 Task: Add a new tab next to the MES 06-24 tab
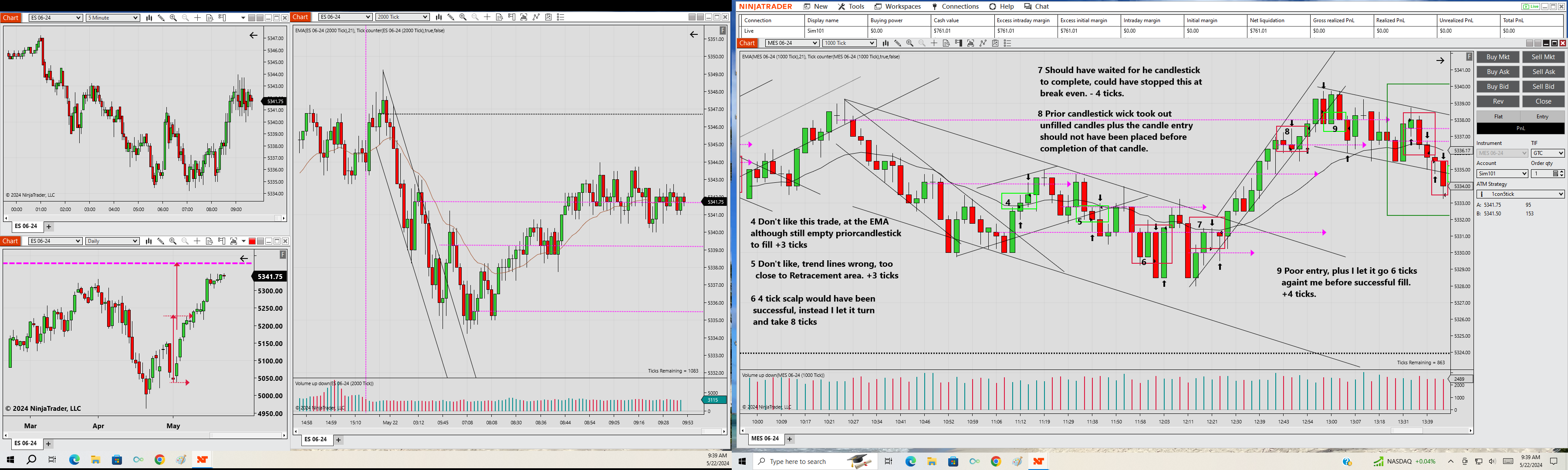[790, 438]
